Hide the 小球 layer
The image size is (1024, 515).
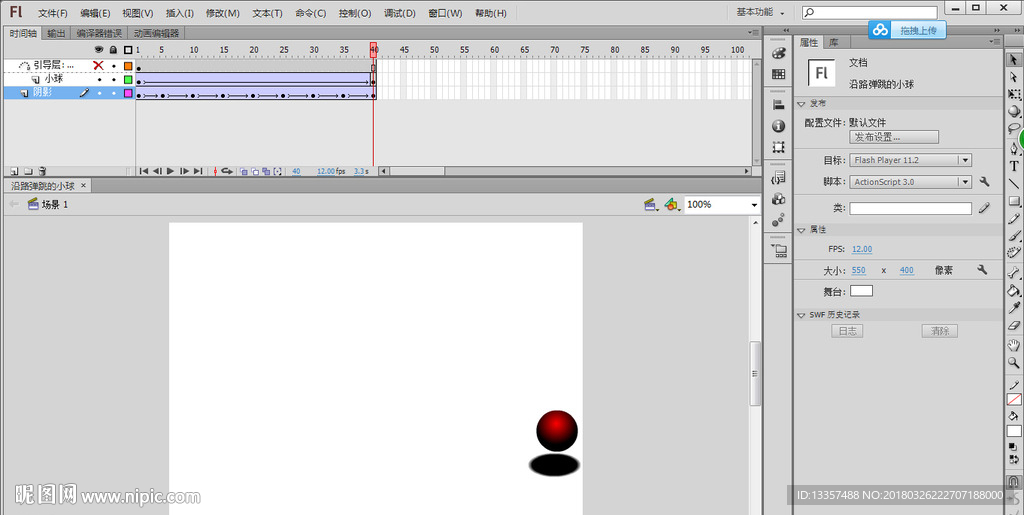point(99,80)
